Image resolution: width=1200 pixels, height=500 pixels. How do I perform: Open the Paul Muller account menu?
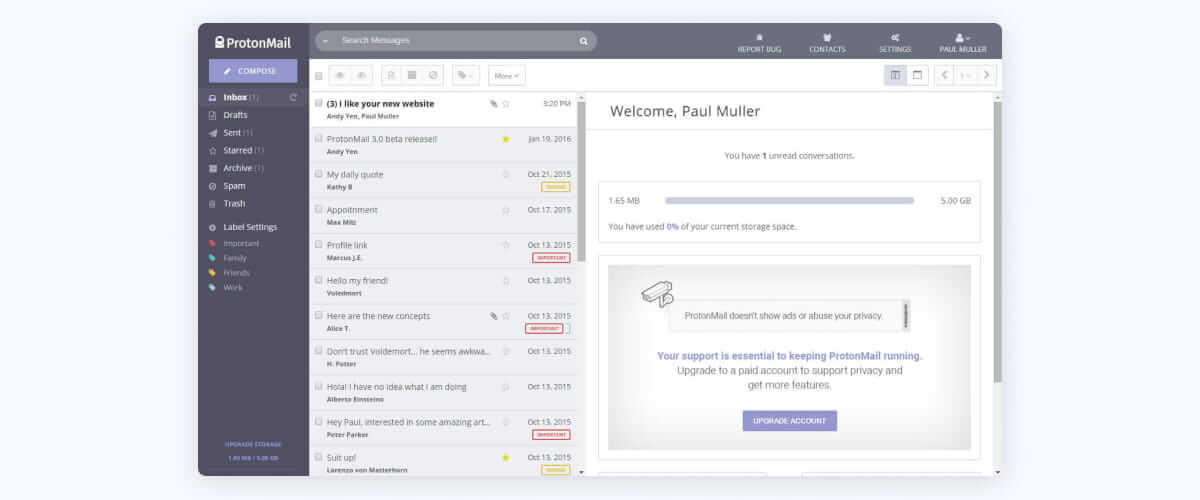pyautogui.click(x=963, y=43)
